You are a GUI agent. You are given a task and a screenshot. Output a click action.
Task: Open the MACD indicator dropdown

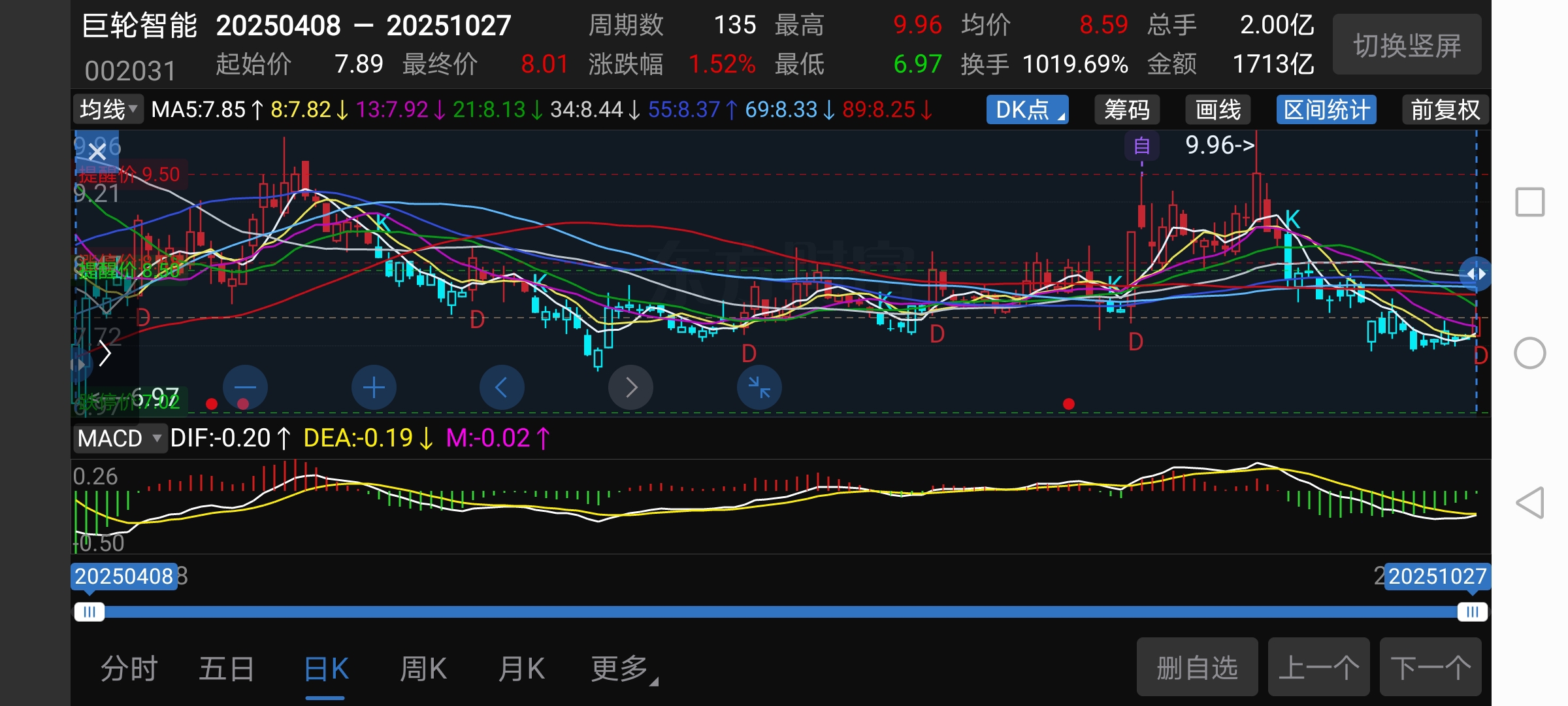tap(120, 438)
